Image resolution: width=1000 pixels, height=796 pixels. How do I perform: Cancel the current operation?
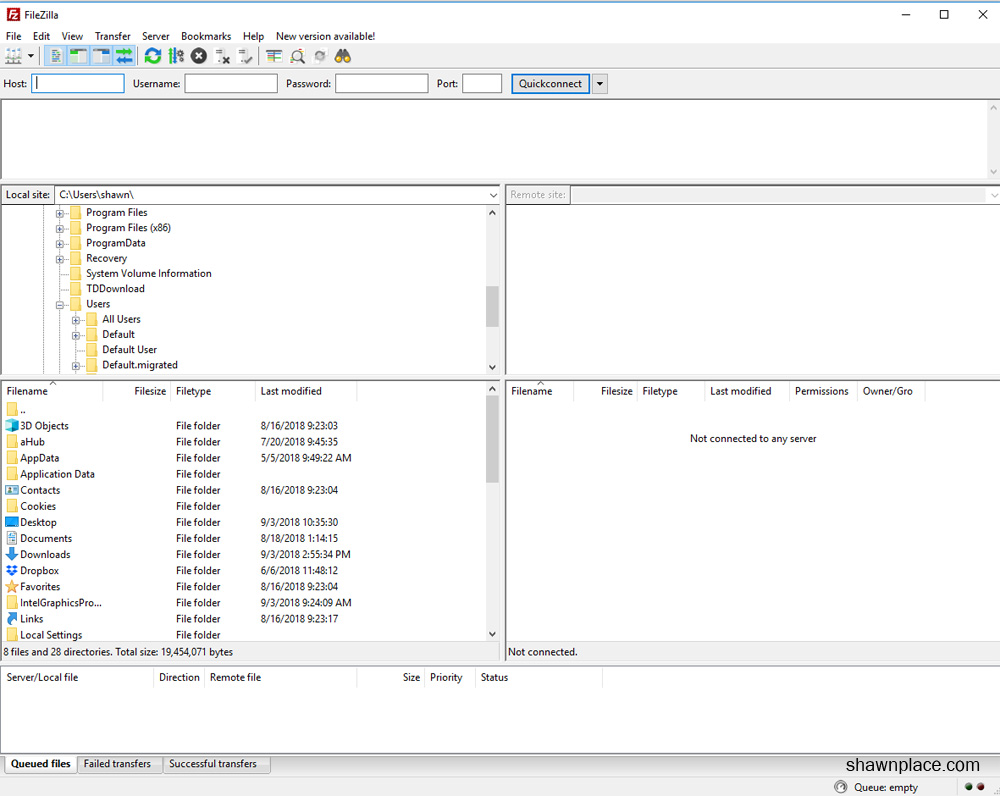(x=199, y=56)
